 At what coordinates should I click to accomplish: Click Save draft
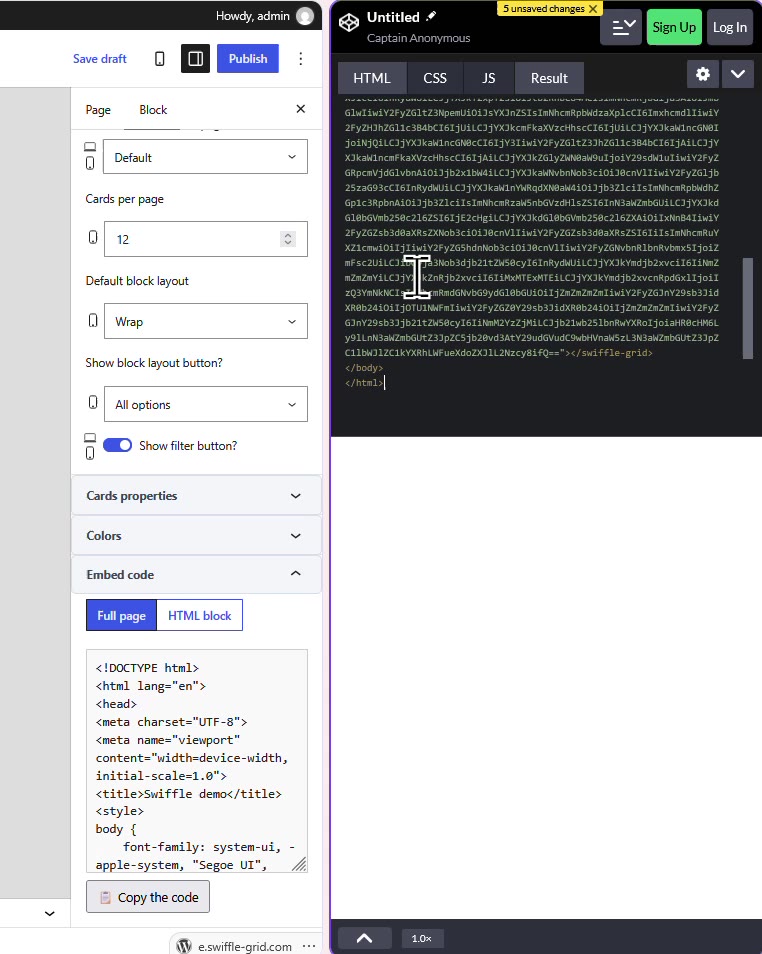[x=100, y=59]
